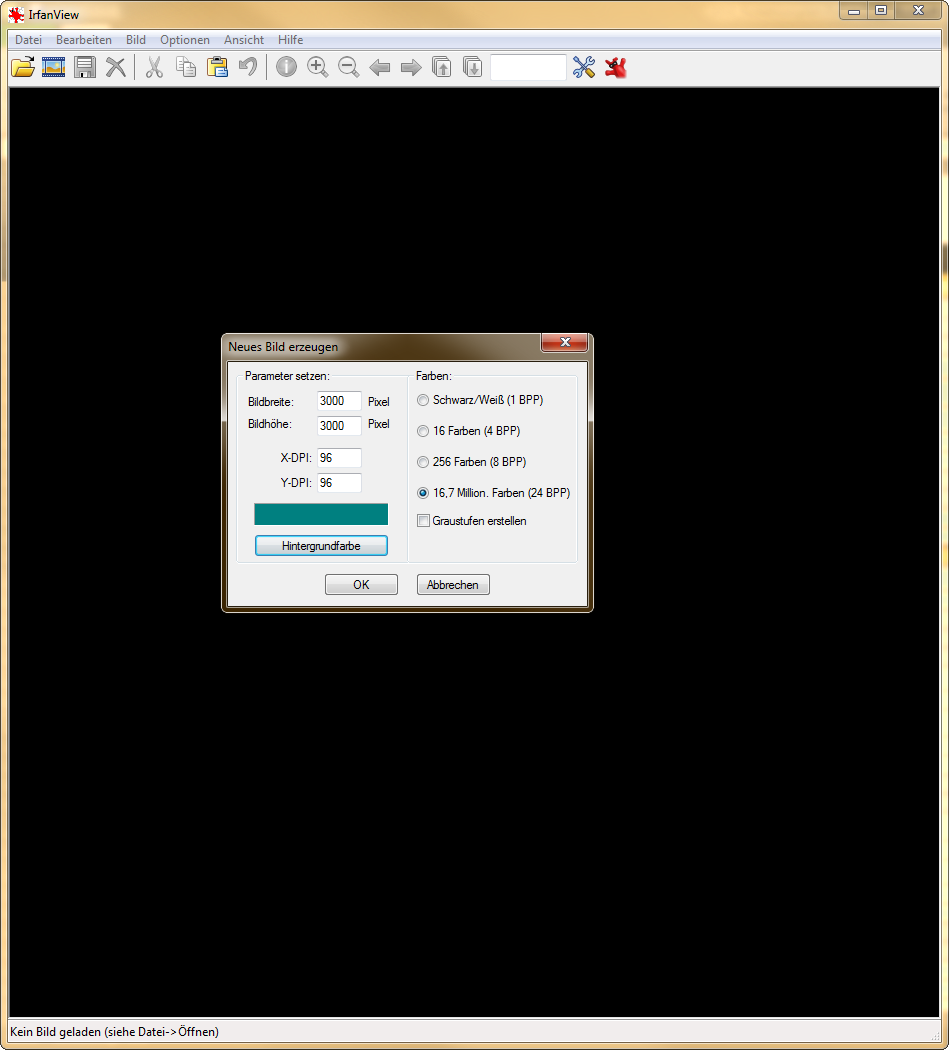
Task: Click the previous page icon
Action: tap(441, 67)
